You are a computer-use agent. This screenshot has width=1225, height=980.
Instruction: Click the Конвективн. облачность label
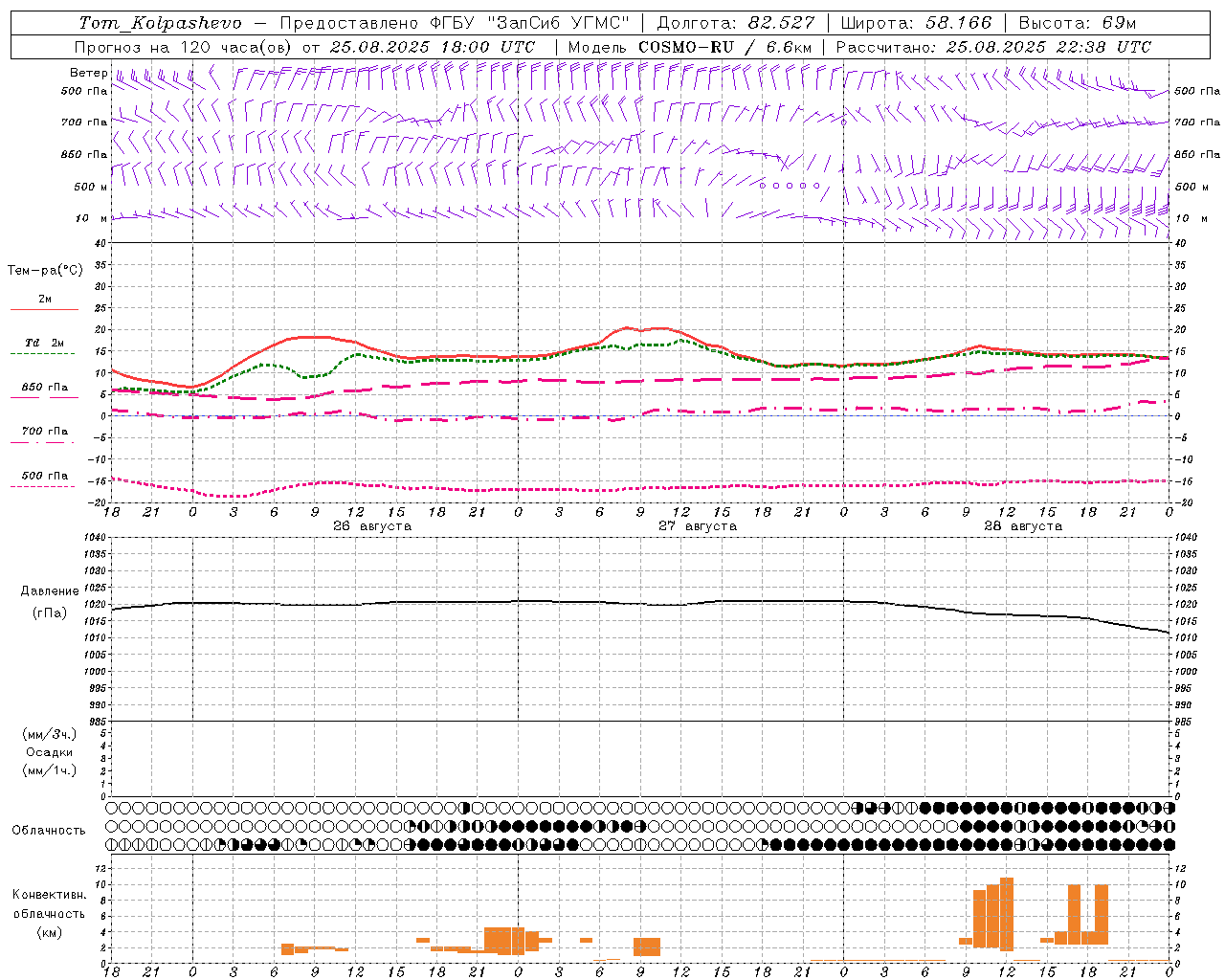click(49, 904)
